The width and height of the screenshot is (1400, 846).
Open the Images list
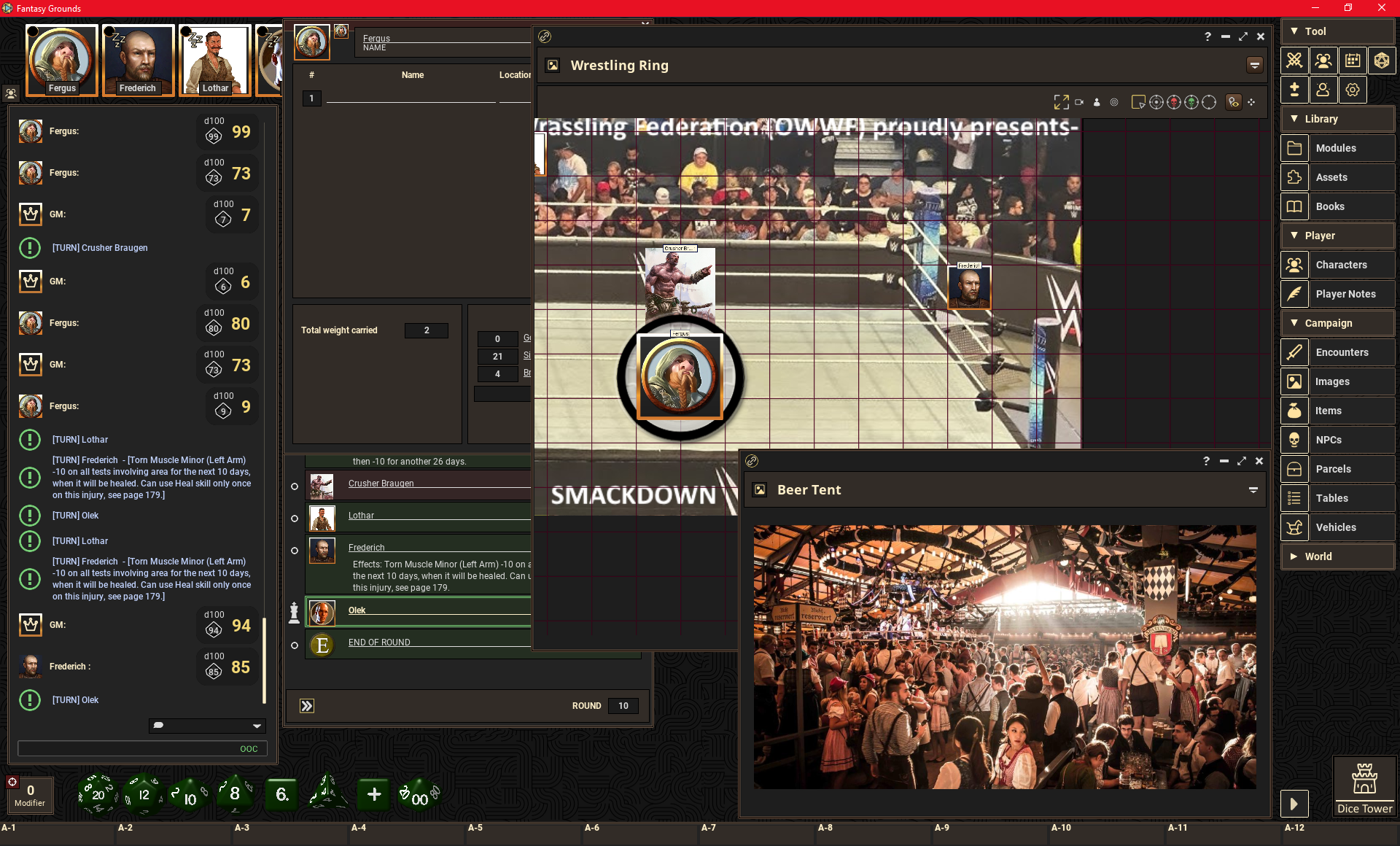tap(1337, 381)
